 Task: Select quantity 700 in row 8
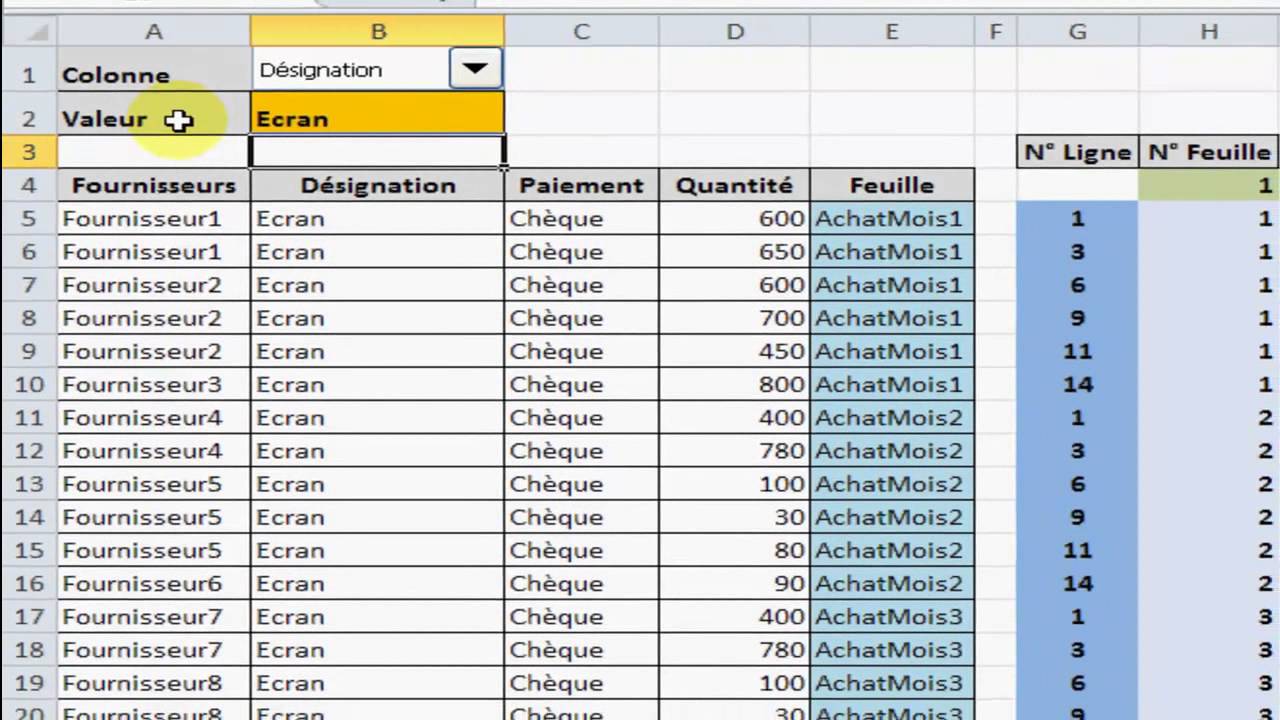(735, 318)
